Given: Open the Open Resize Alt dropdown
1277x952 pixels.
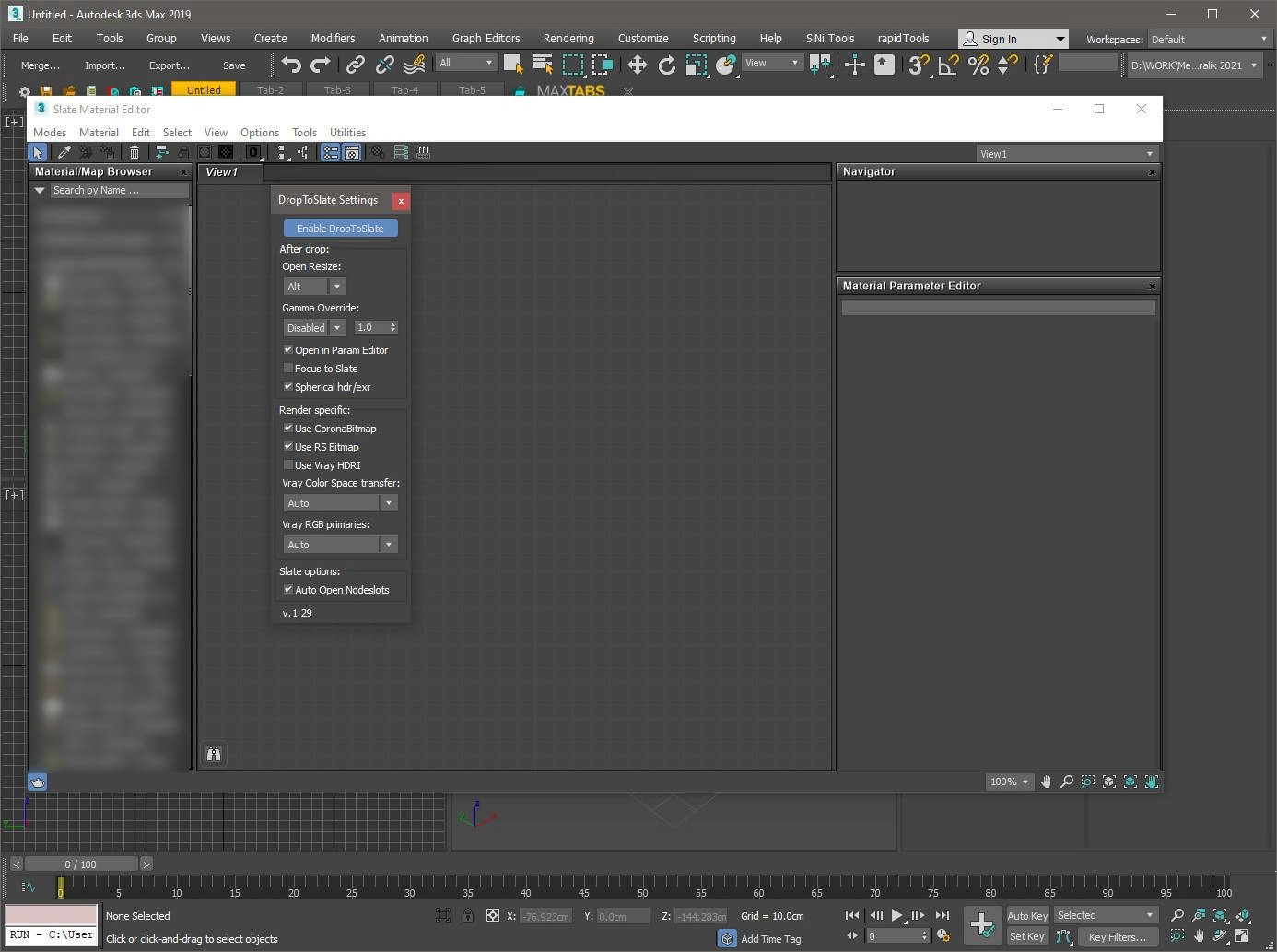Looking at the screenshot, I should (314, 287).
